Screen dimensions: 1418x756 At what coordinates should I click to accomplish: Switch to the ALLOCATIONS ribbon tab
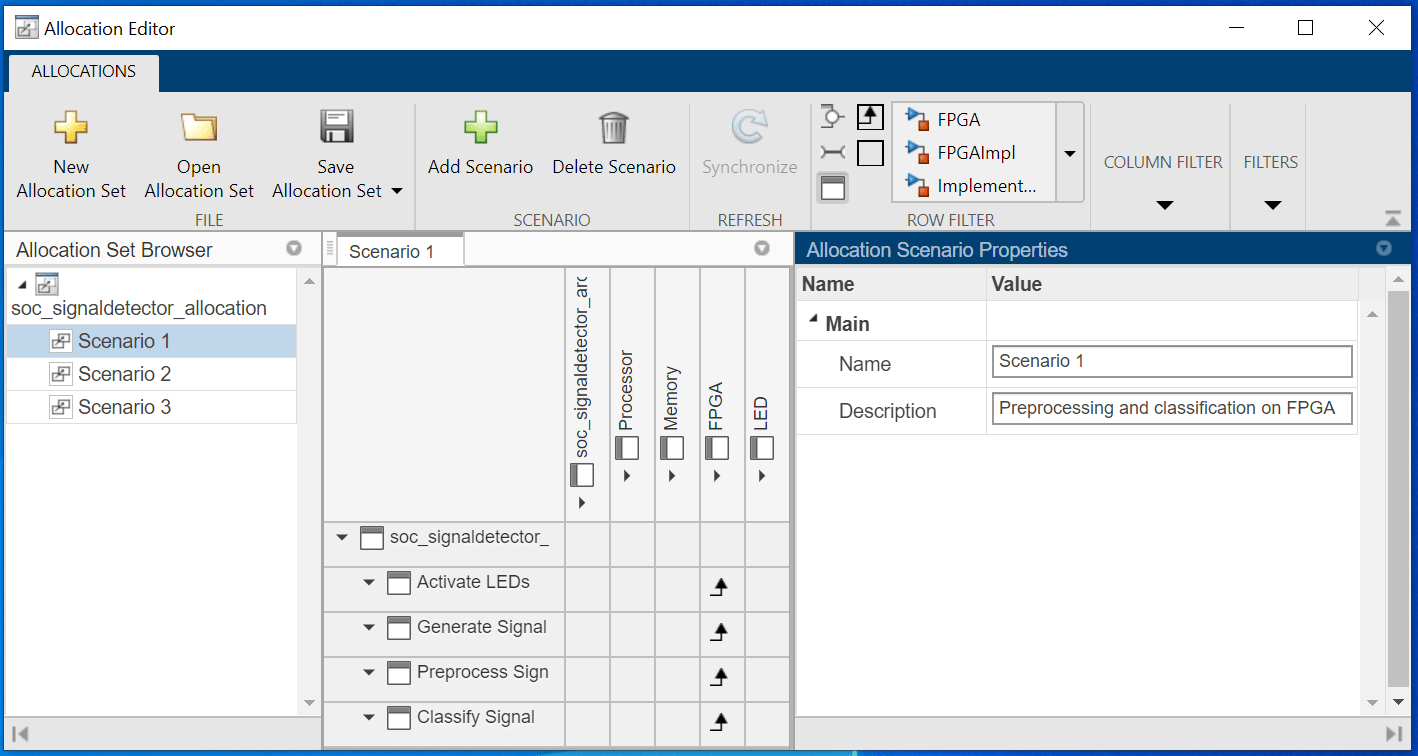tap(84, 72)
